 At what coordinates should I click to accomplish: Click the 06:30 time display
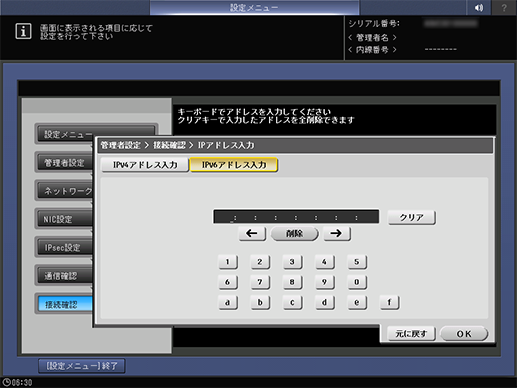click(22, 382)
